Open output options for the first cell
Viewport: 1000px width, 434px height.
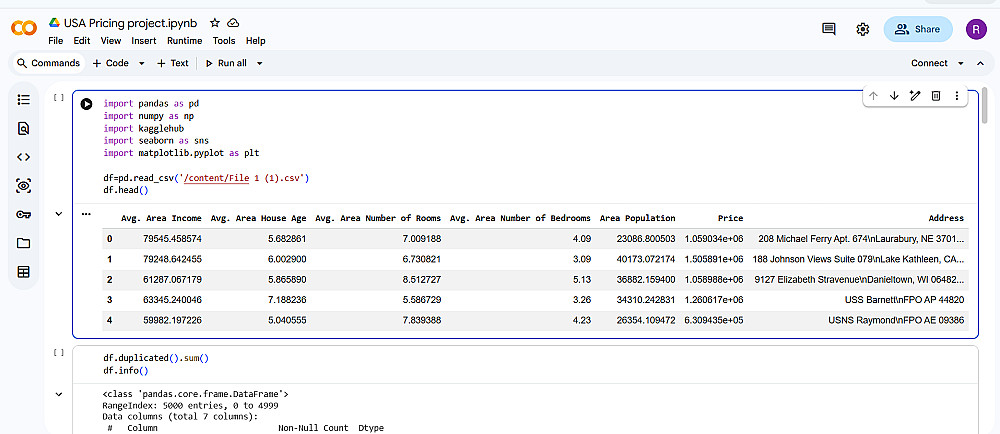86,214
